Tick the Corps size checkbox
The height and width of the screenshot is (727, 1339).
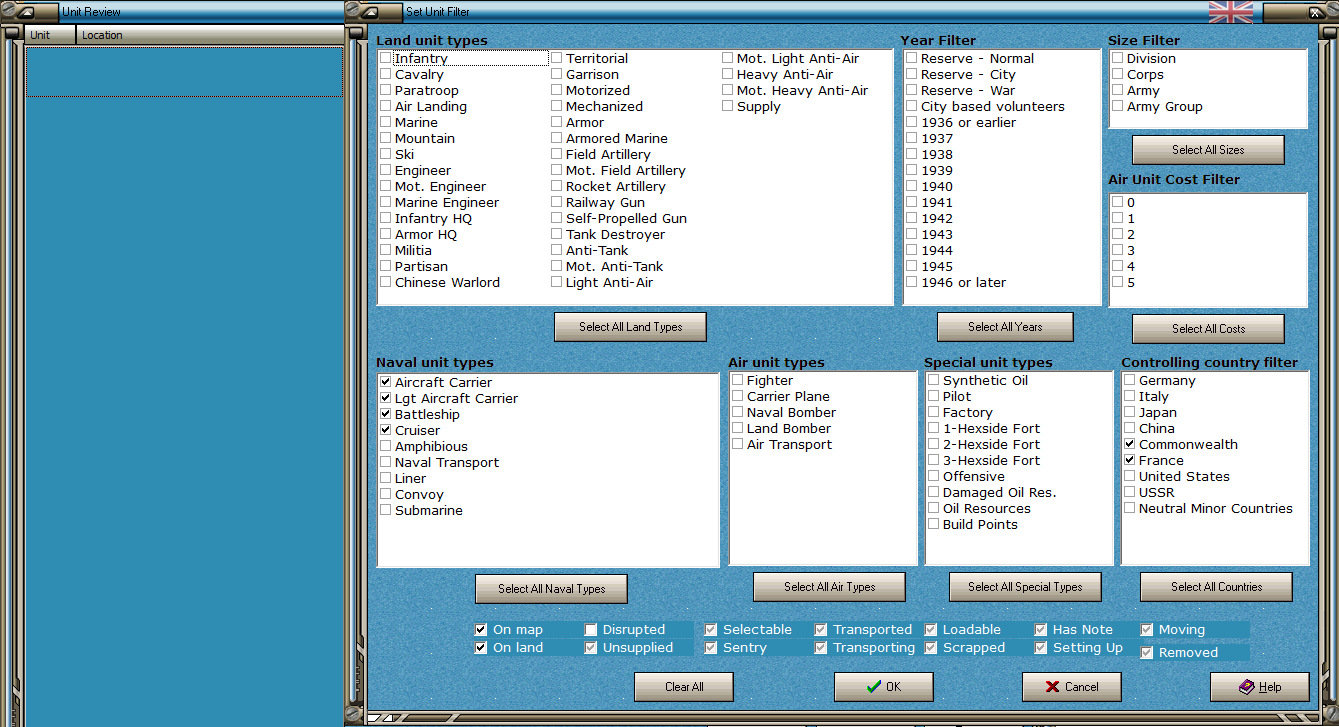[1117, 74]
